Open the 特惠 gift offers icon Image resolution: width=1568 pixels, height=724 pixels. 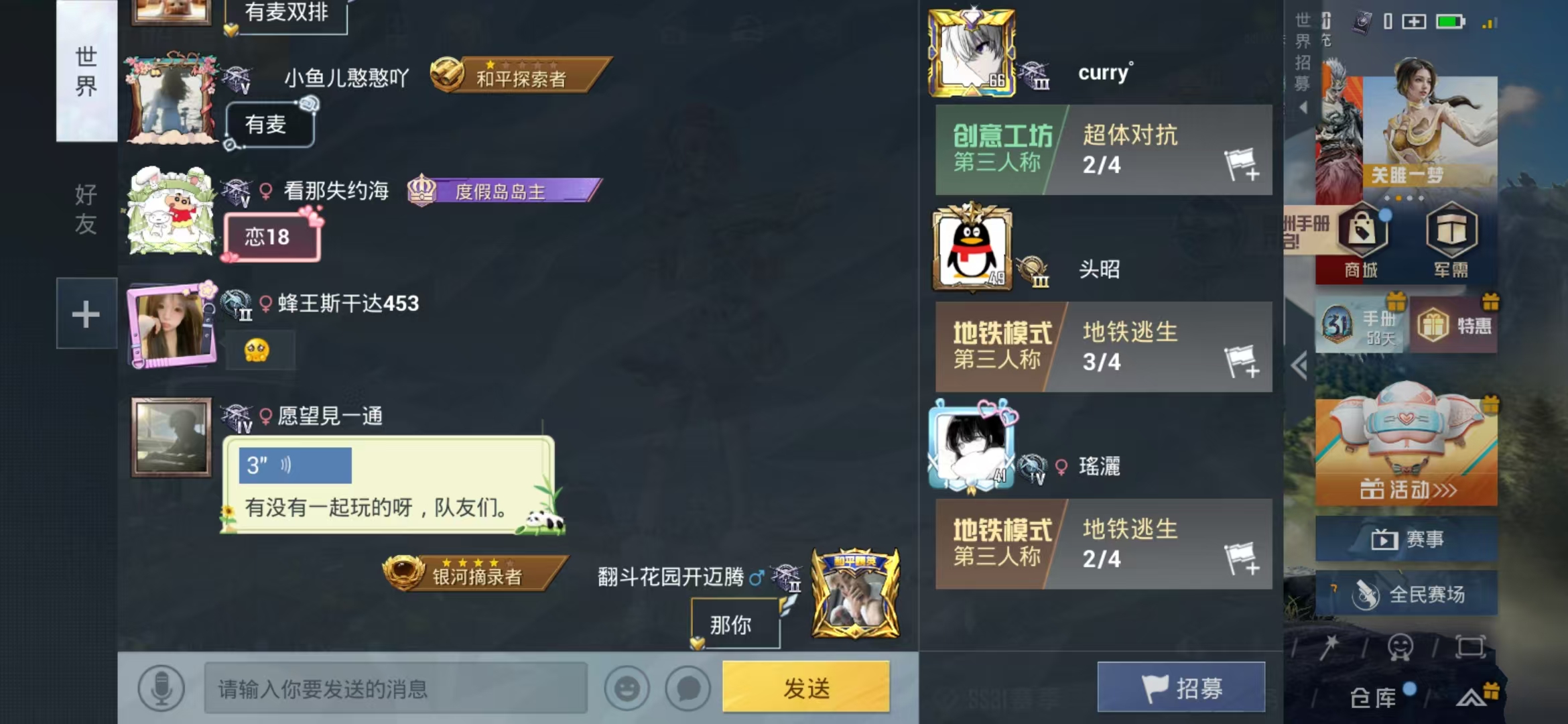[x=1454, y=326]
